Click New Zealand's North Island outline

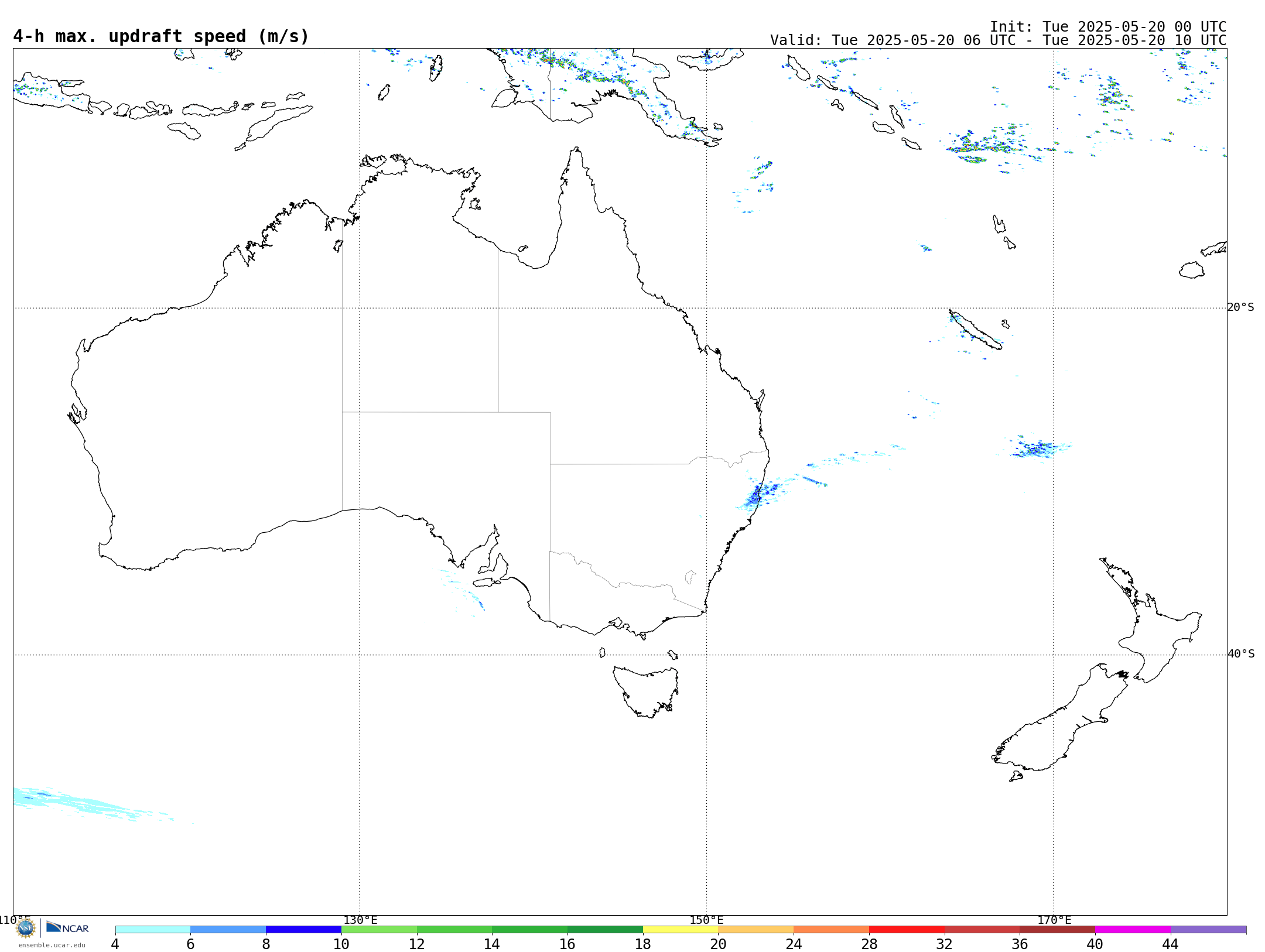pyautogui.click(x=1151, y=621)
